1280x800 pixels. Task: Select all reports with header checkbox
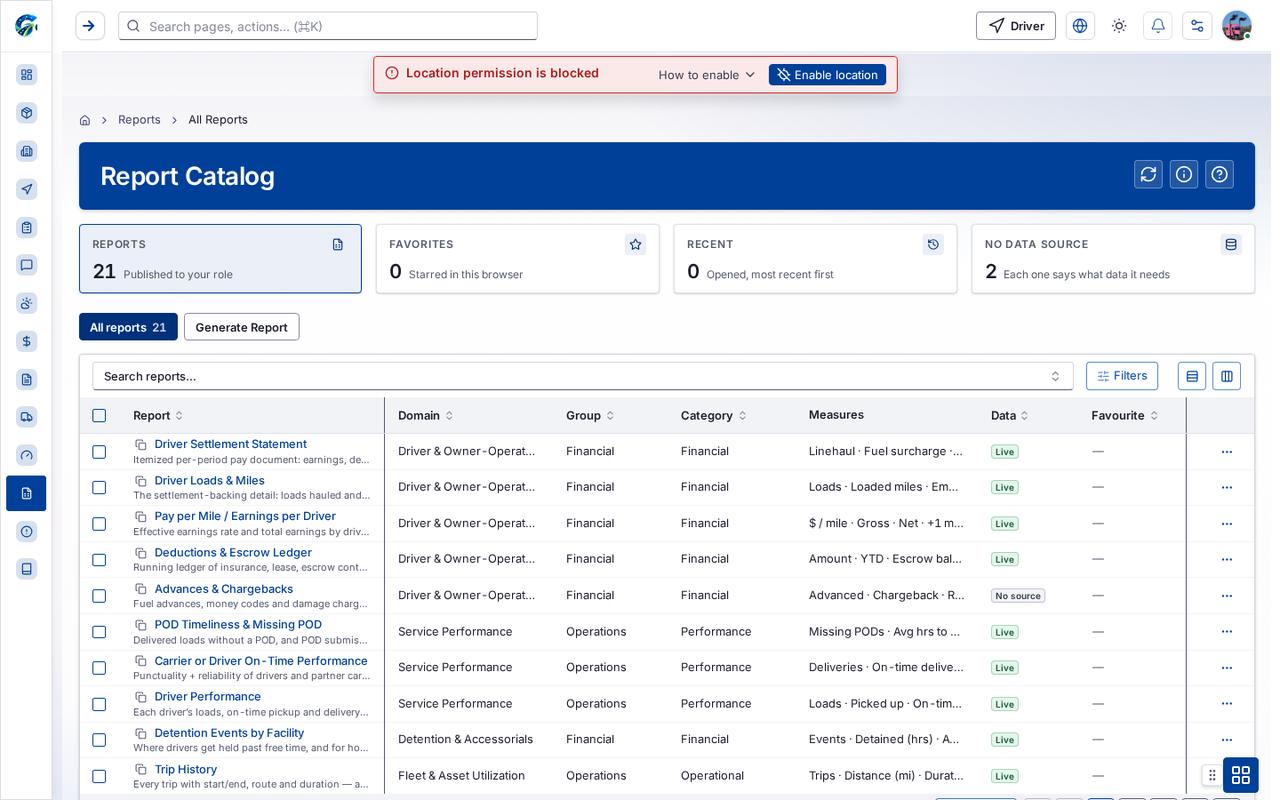(x=99, y=416)
